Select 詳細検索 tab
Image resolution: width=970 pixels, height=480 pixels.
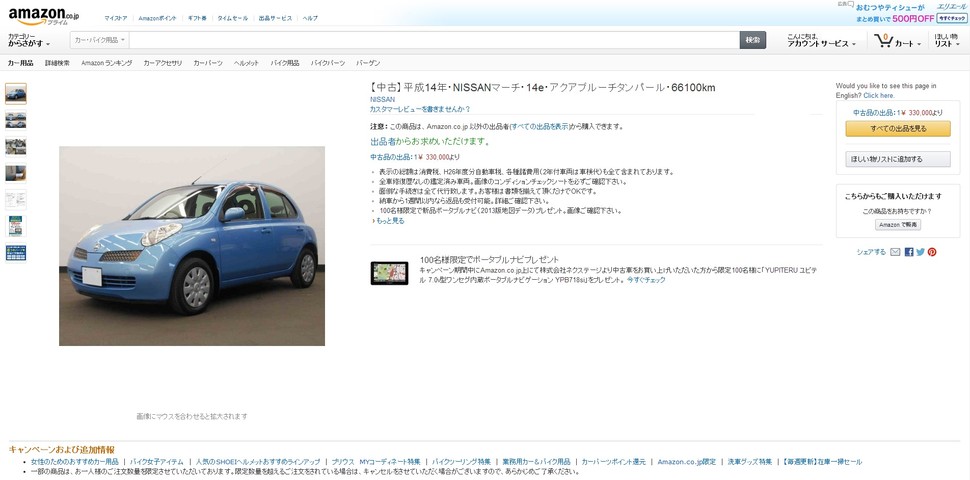(58, 63)
